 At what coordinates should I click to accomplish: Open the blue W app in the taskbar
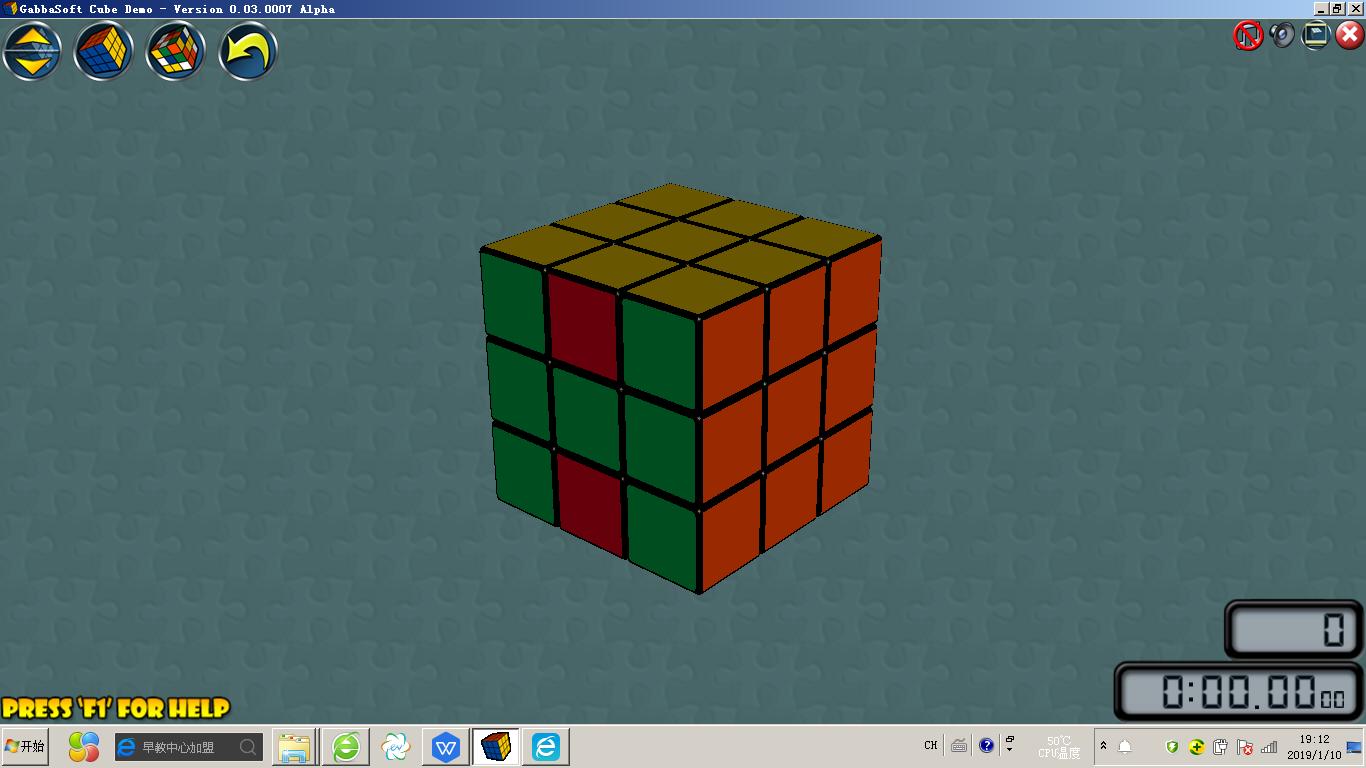(446, 747)
